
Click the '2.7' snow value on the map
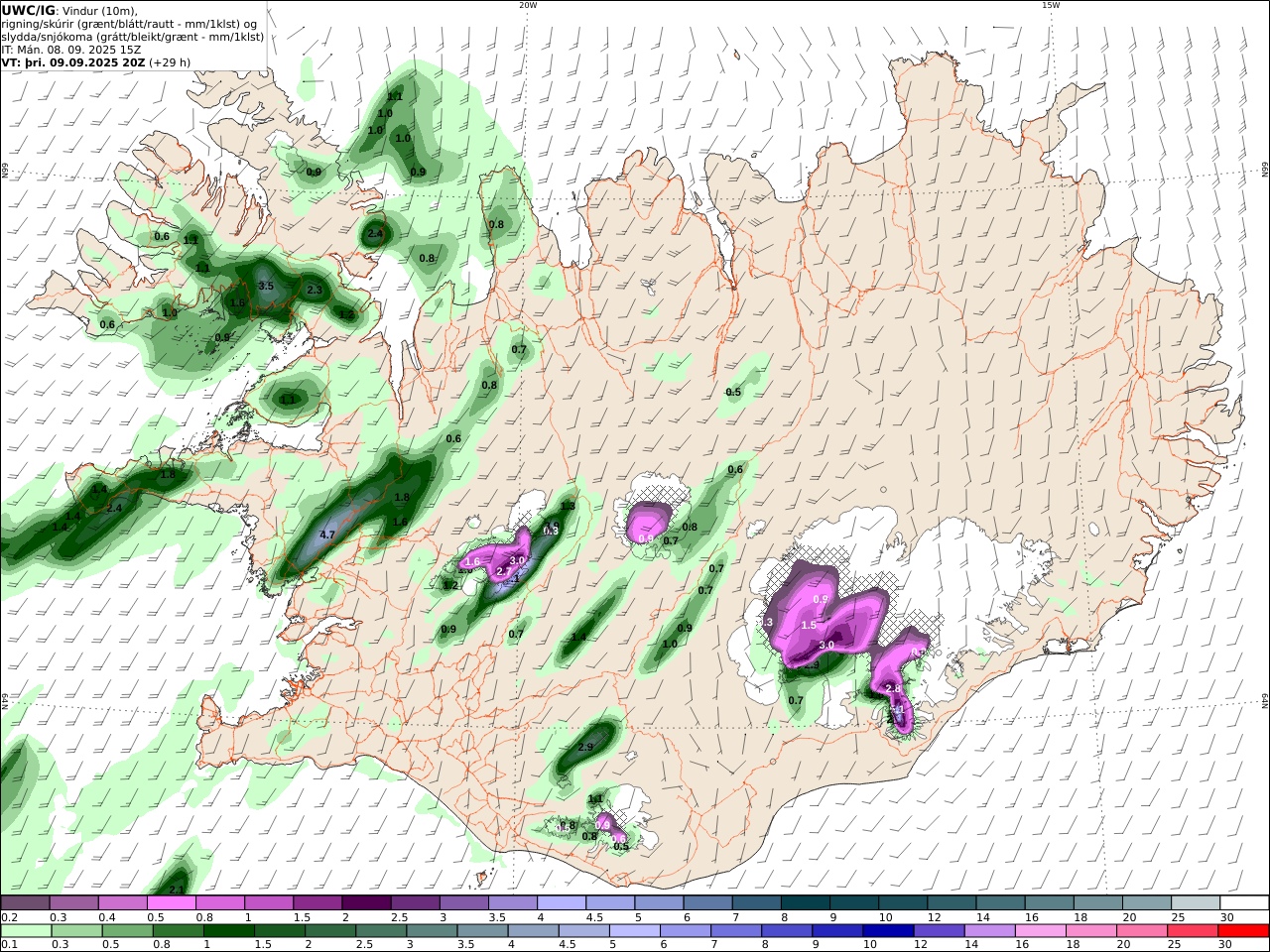tap(503, 571)
